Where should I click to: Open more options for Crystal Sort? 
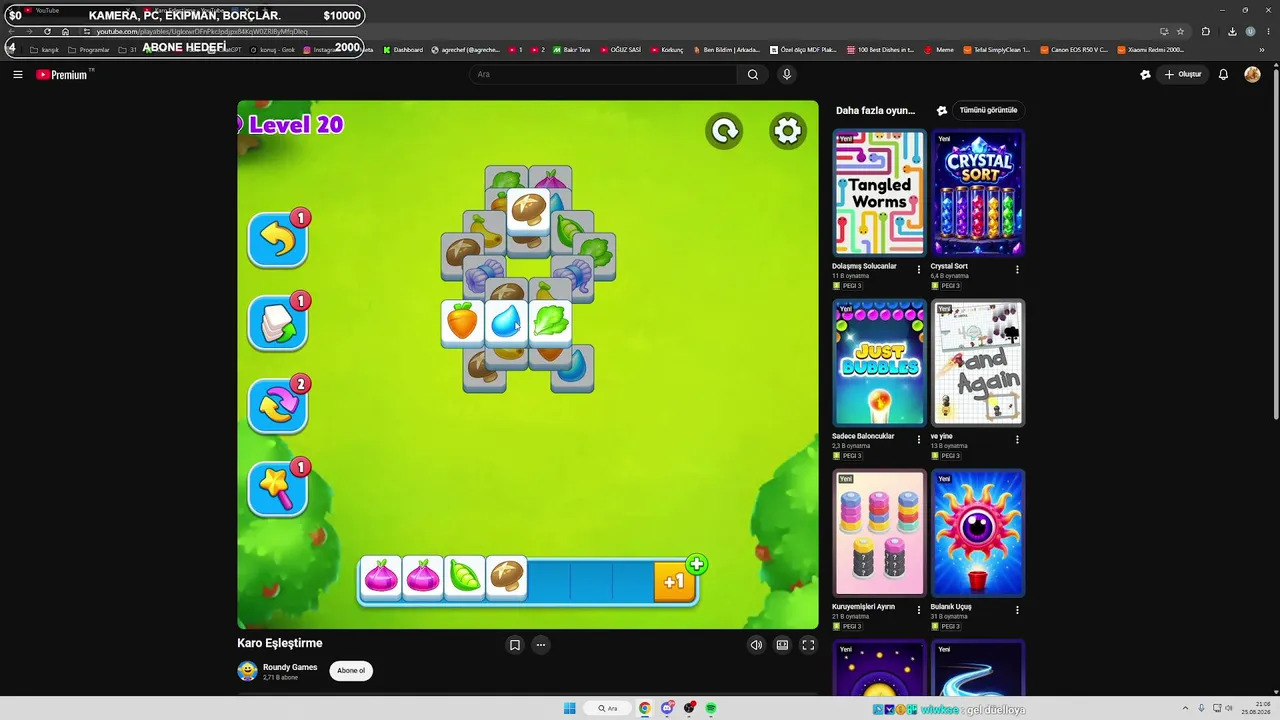1017,270
